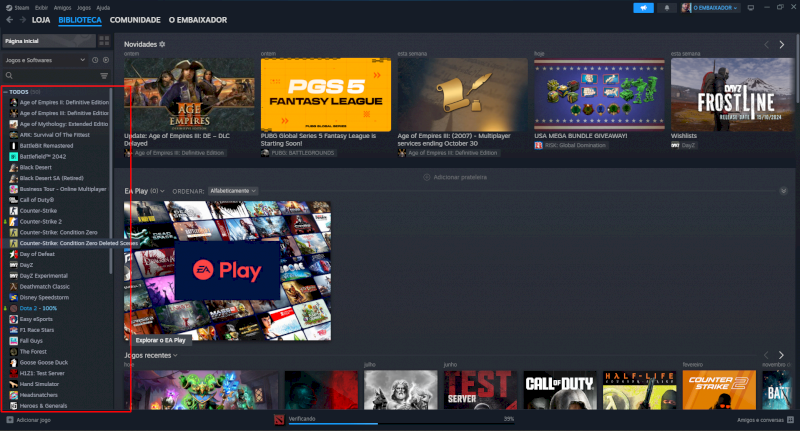The width and height of the screenshot is (800, 431).
Task: Open Call of Duty recent game tile
Action: (x=560, y=390)
